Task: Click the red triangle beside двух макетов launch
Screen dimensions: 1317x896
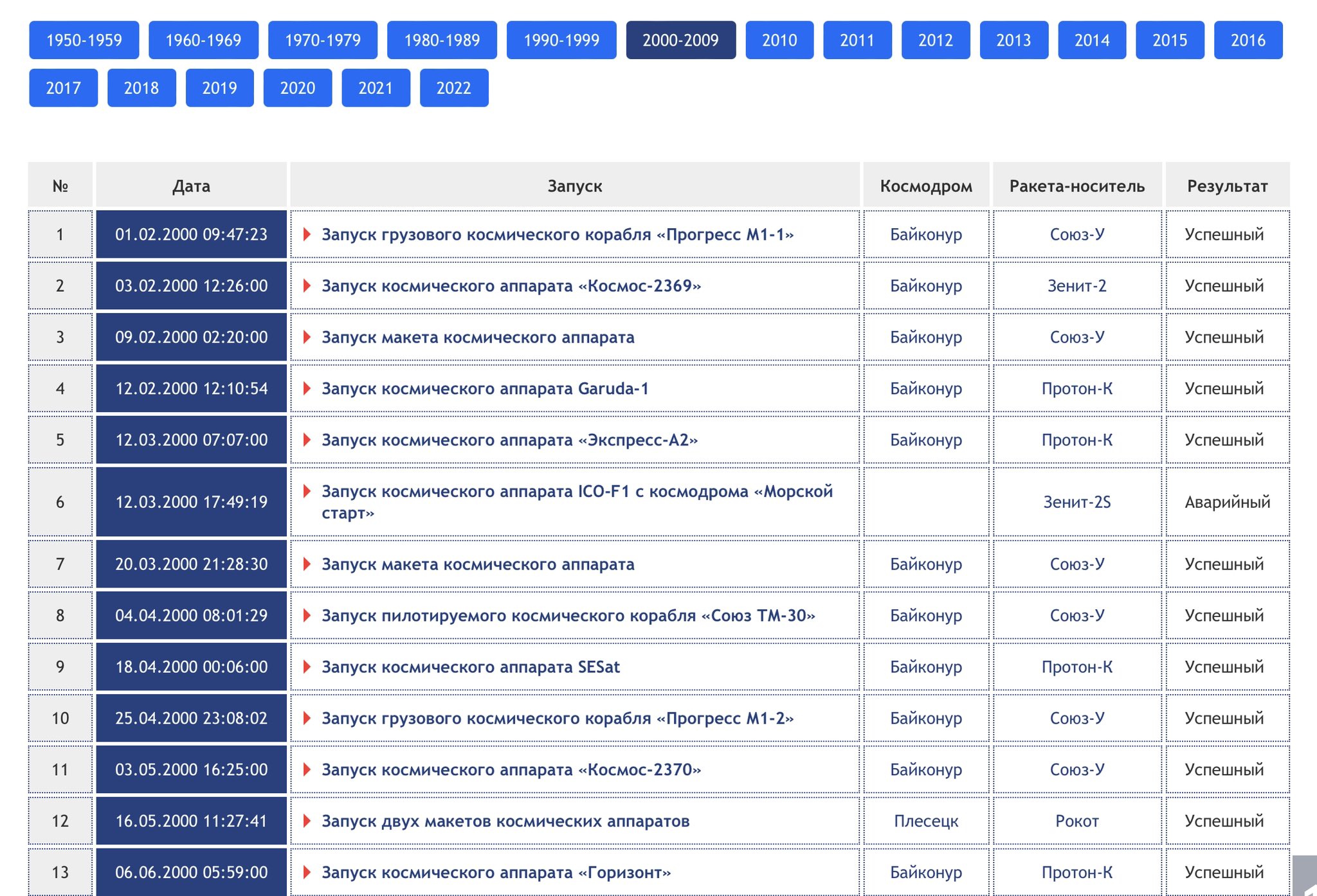Action: 307,821
